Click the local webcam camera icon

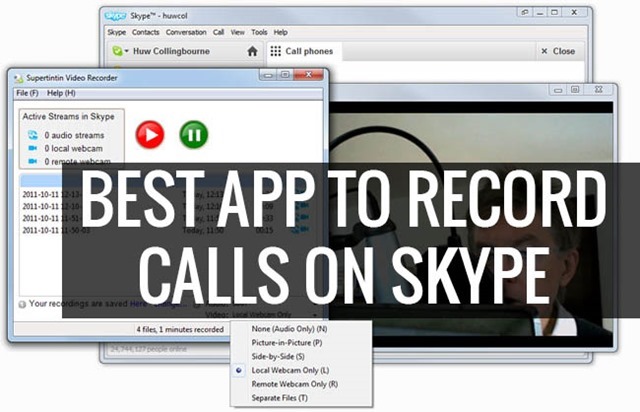point(33,148)
